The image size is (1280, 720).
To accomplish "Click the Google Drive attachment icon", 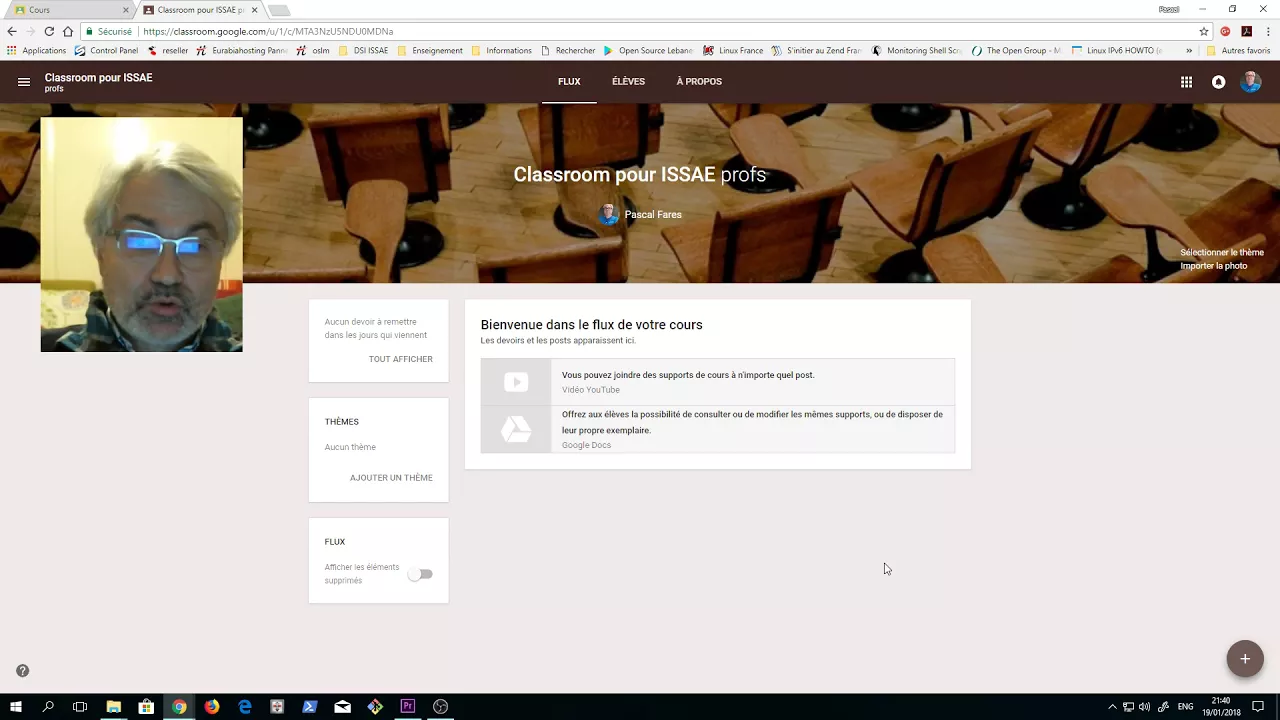I will (x=516, y=429).
